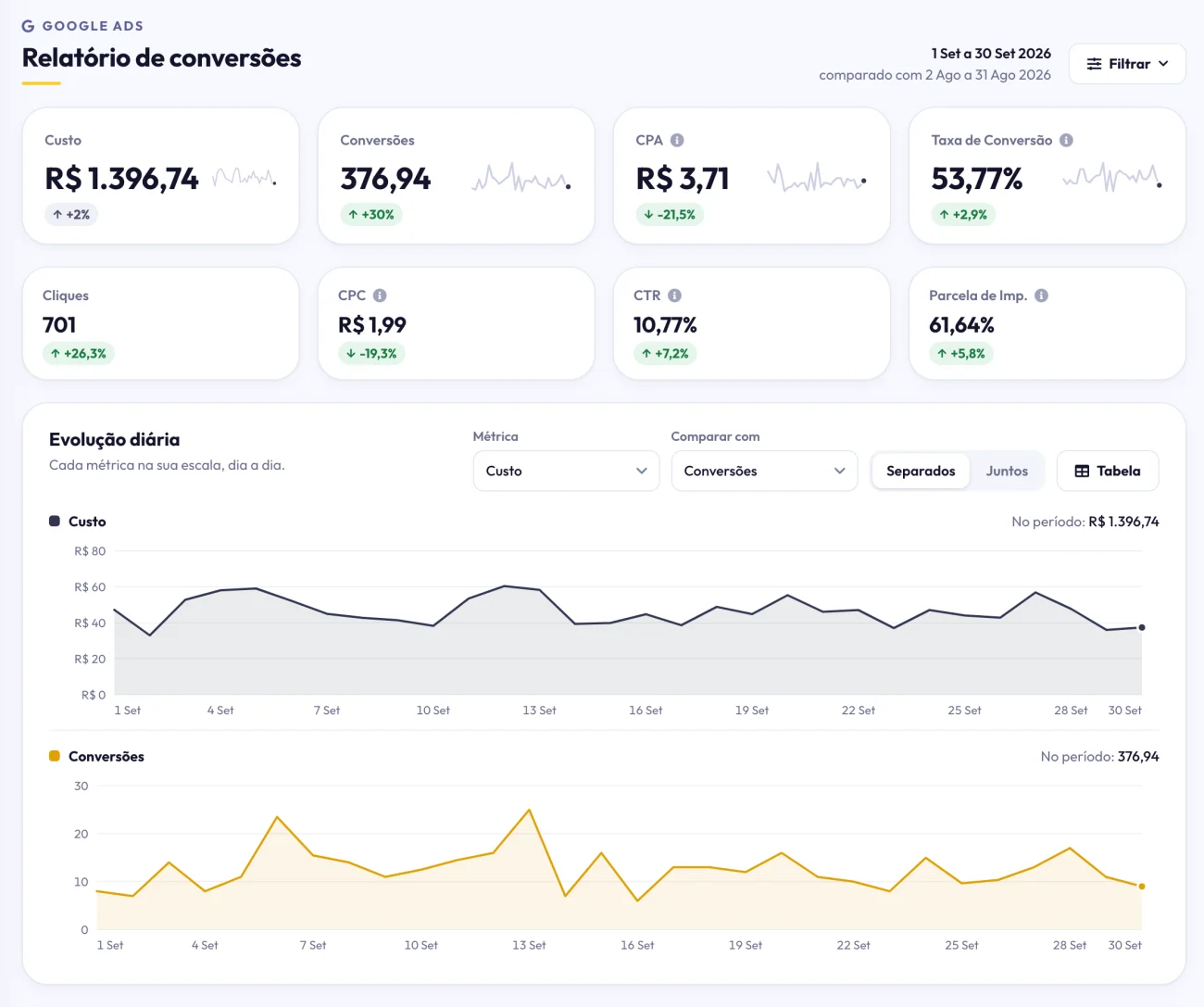Open the Métrica dropdown showing Custo
This screenshot has width=1204, height=1007.
tap(566, 471)
